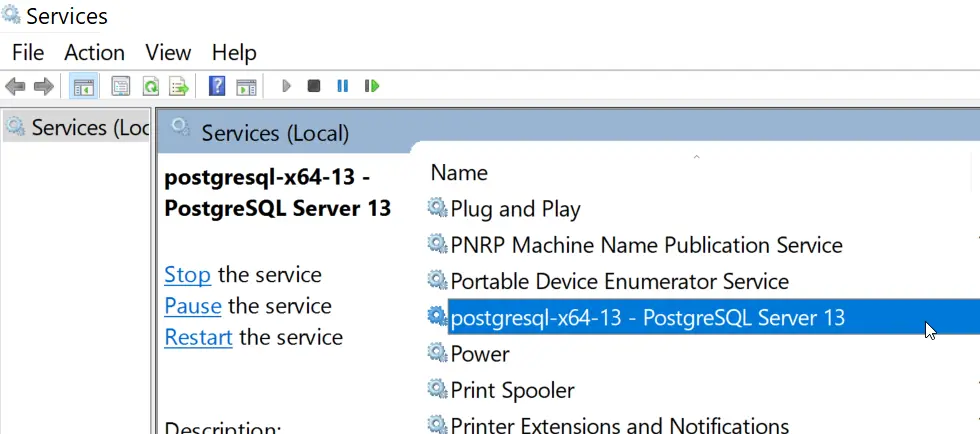
Task: Click the Refresh toolbar icon
Action: [151, 86]
